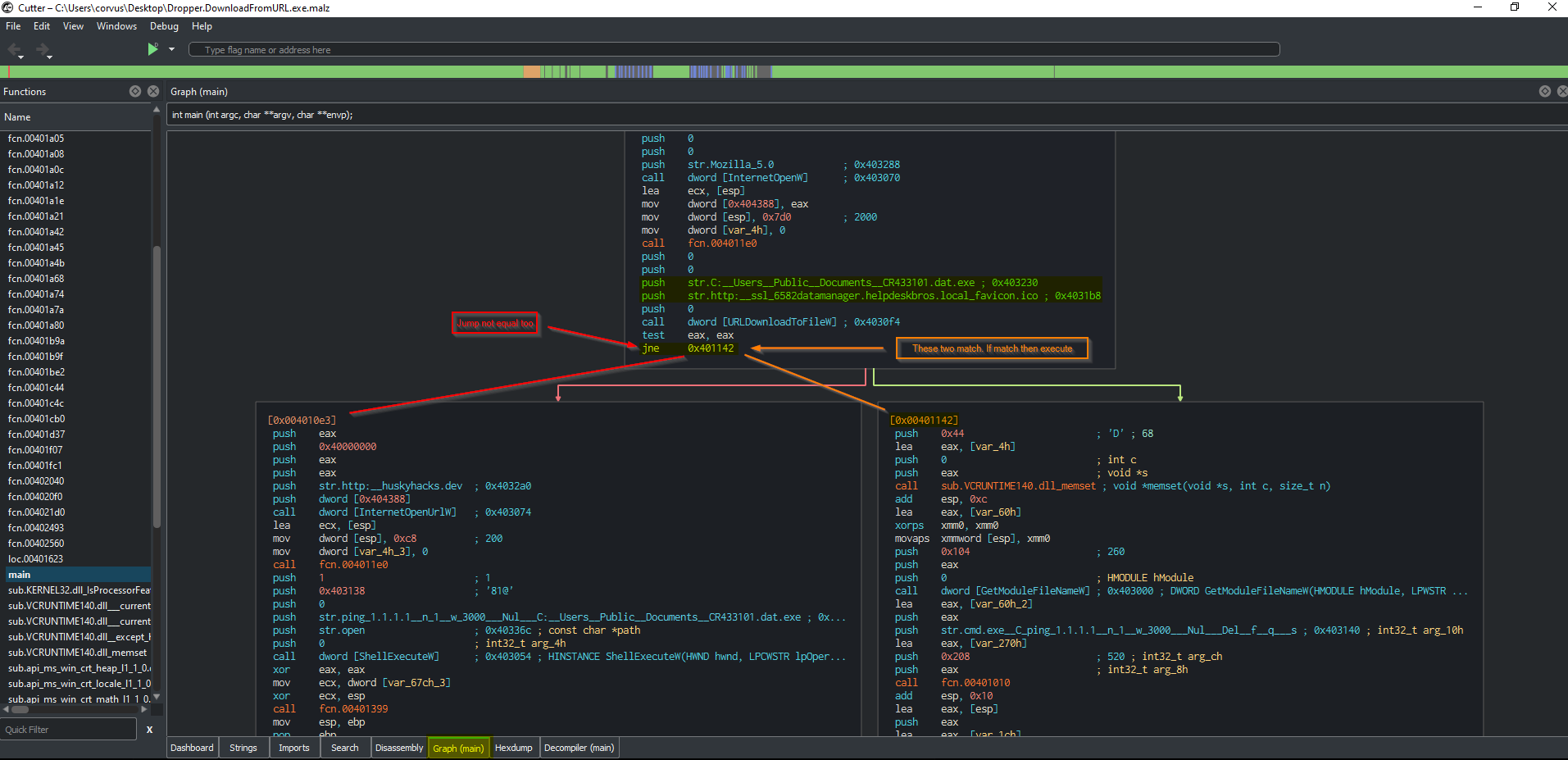
Task: Click dword [GetModuleFileNameW] call operand
Action: click(1015, 591)
